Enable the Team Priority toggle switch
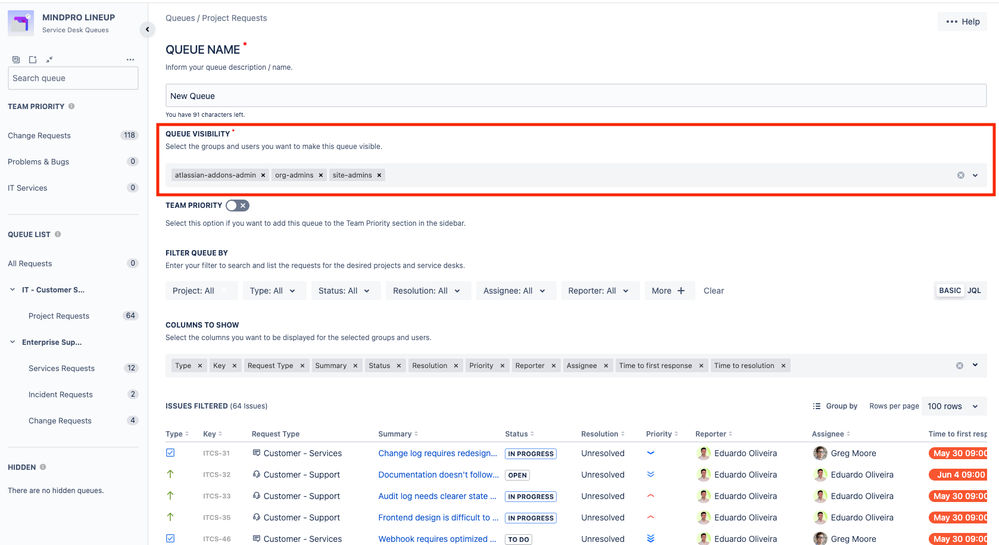Viewport: 999px width, 545px height. (x=237, y=205)
